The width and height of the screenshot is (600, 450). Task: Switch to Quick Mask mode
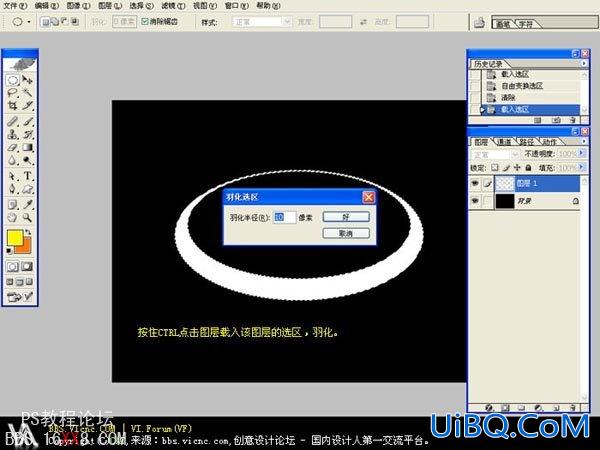tap(27, 266)
